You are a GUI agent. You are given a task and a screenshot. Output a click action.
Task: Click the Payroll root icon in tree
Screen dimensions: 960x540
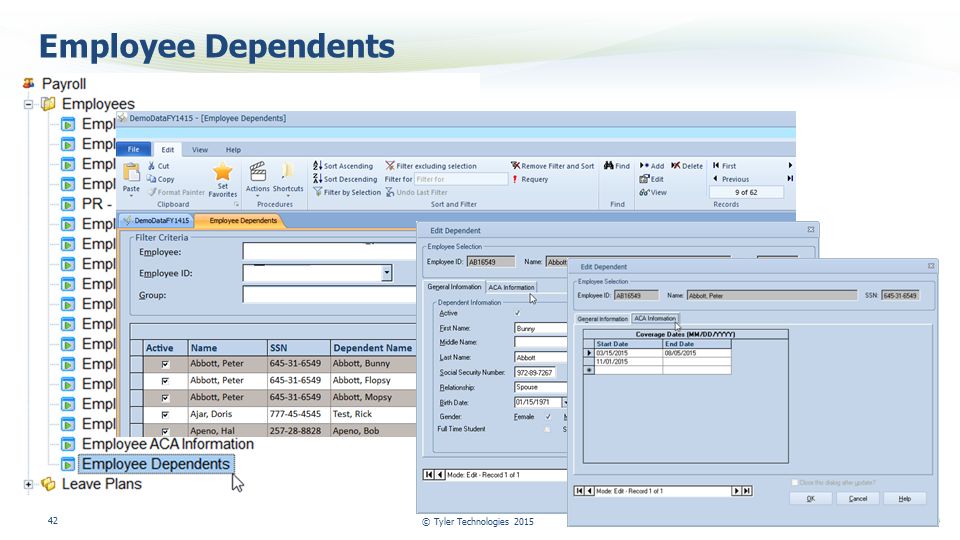28,83
